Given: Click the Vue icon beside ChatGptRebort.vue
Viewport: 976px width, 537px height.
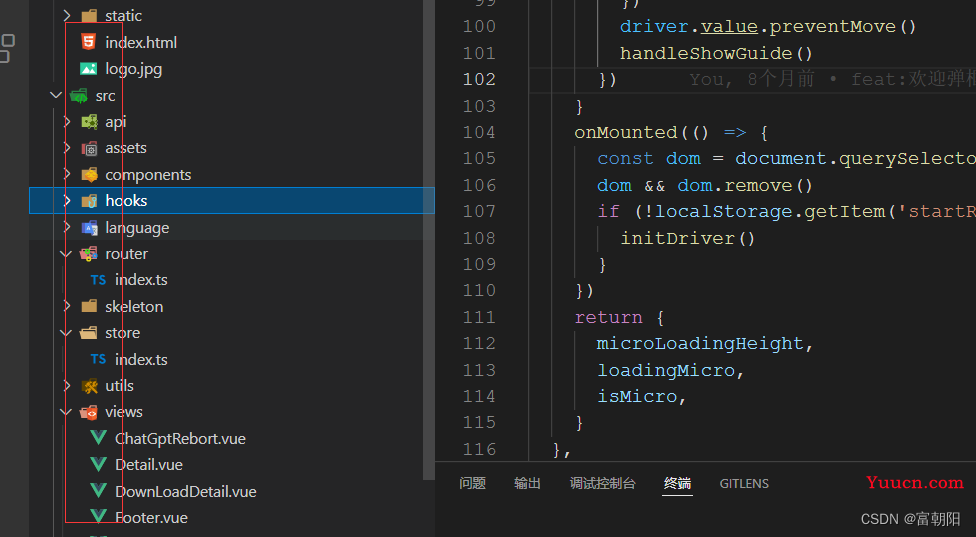Looking at the screenshot, I should (98, 437).
